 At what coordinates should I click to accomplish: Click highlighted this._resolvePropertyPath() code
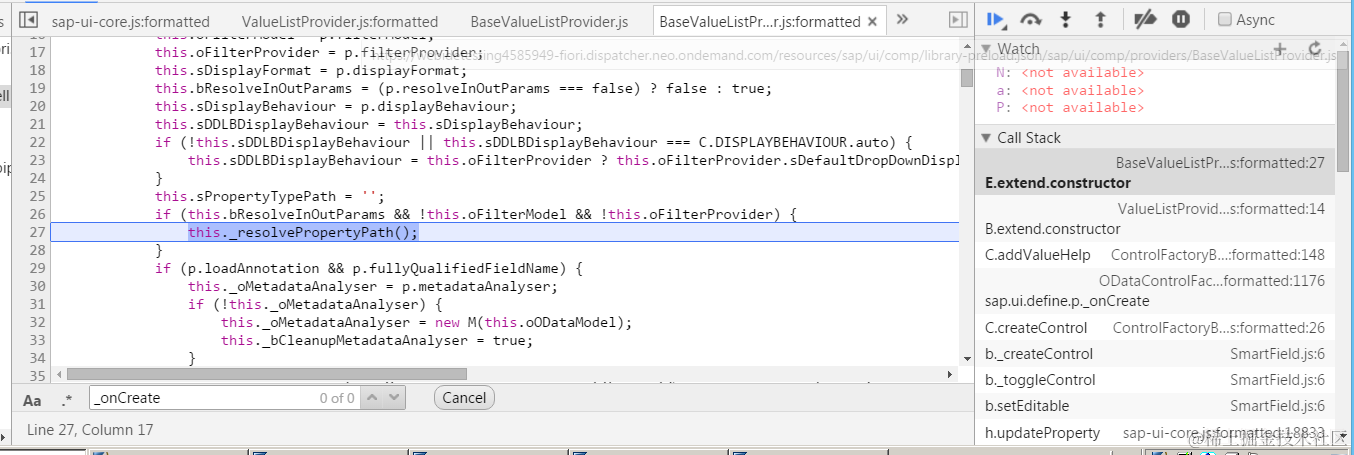tap(303, 232)
